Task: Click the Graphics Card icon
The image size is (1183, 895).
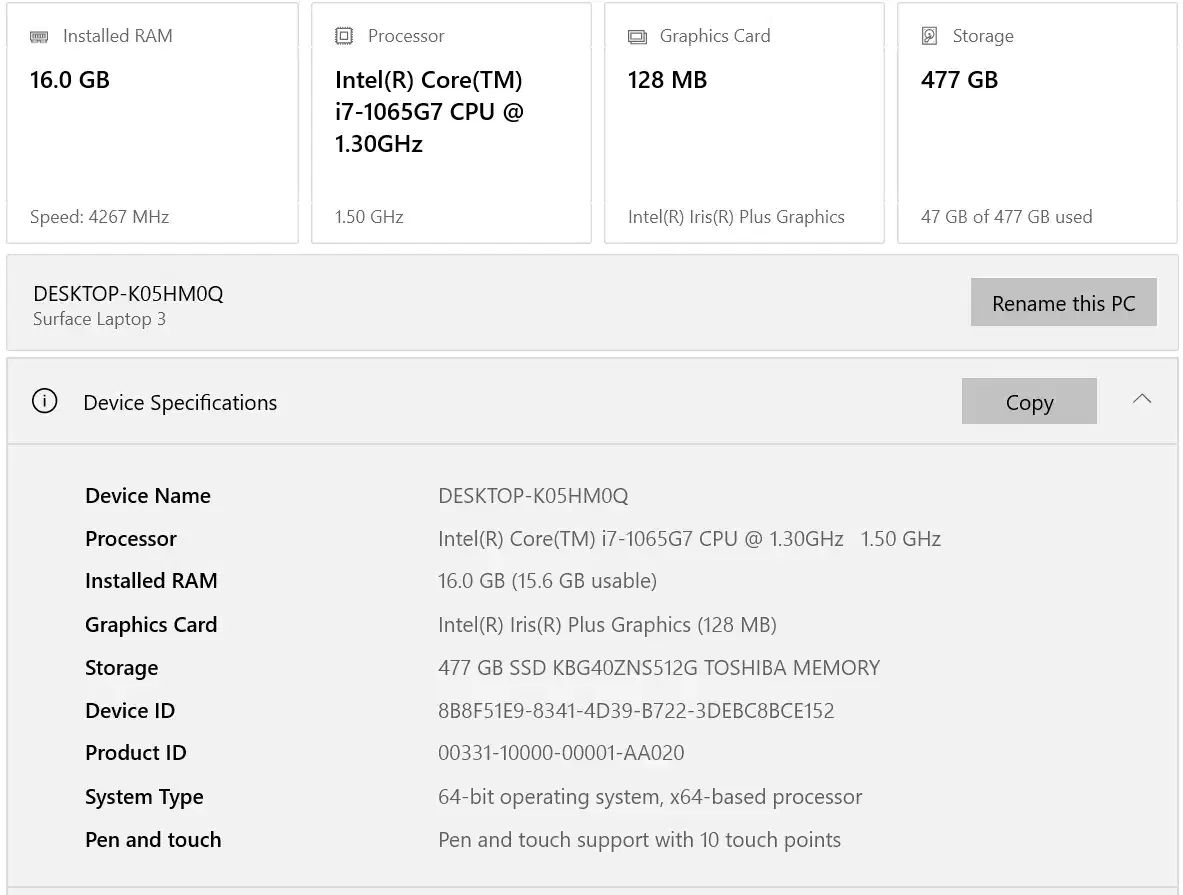Action: (x=637, y=37)
